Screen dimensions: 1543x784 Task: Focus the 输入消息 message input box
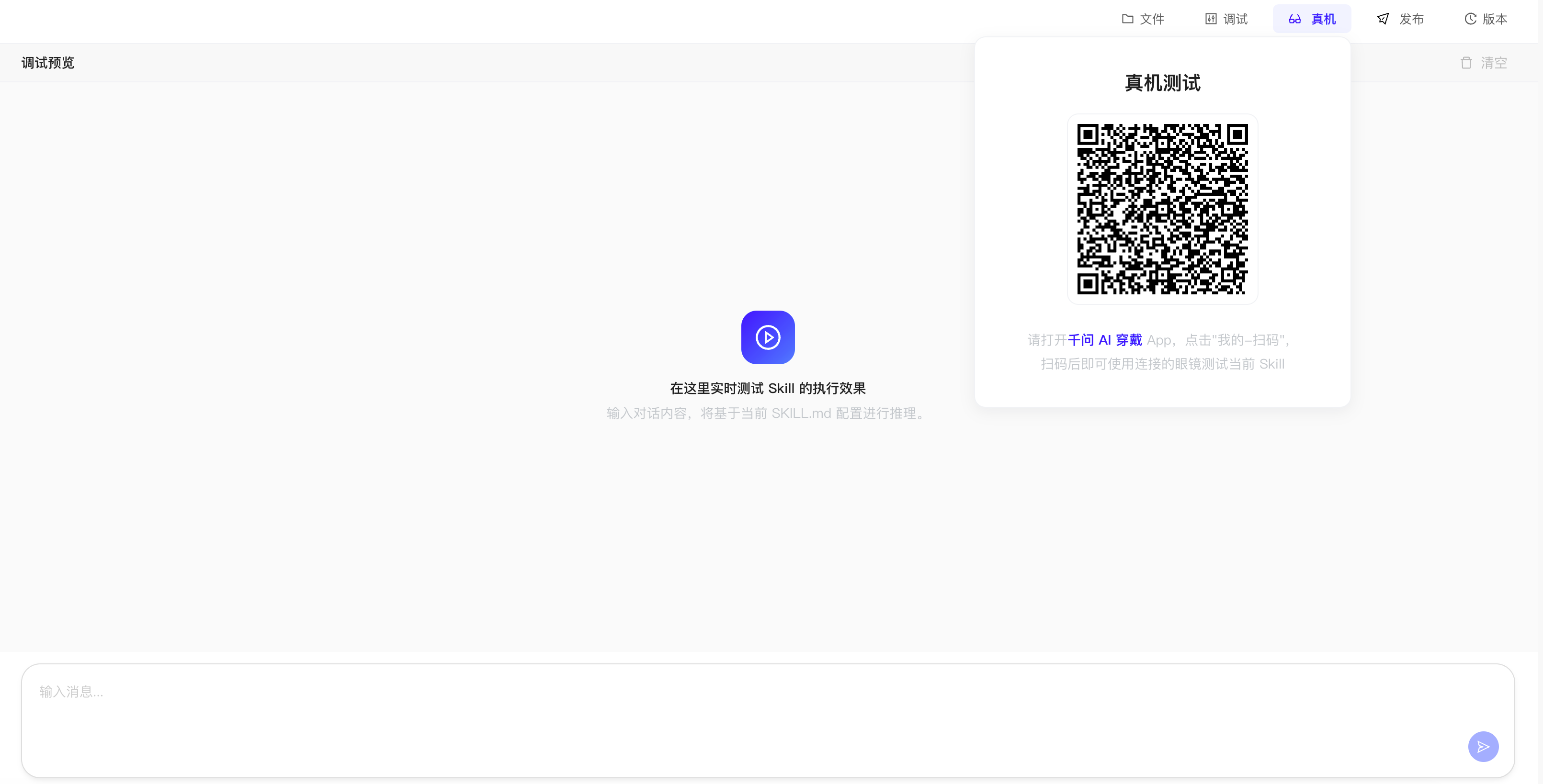pyautogui.click(x=768, y=720)
